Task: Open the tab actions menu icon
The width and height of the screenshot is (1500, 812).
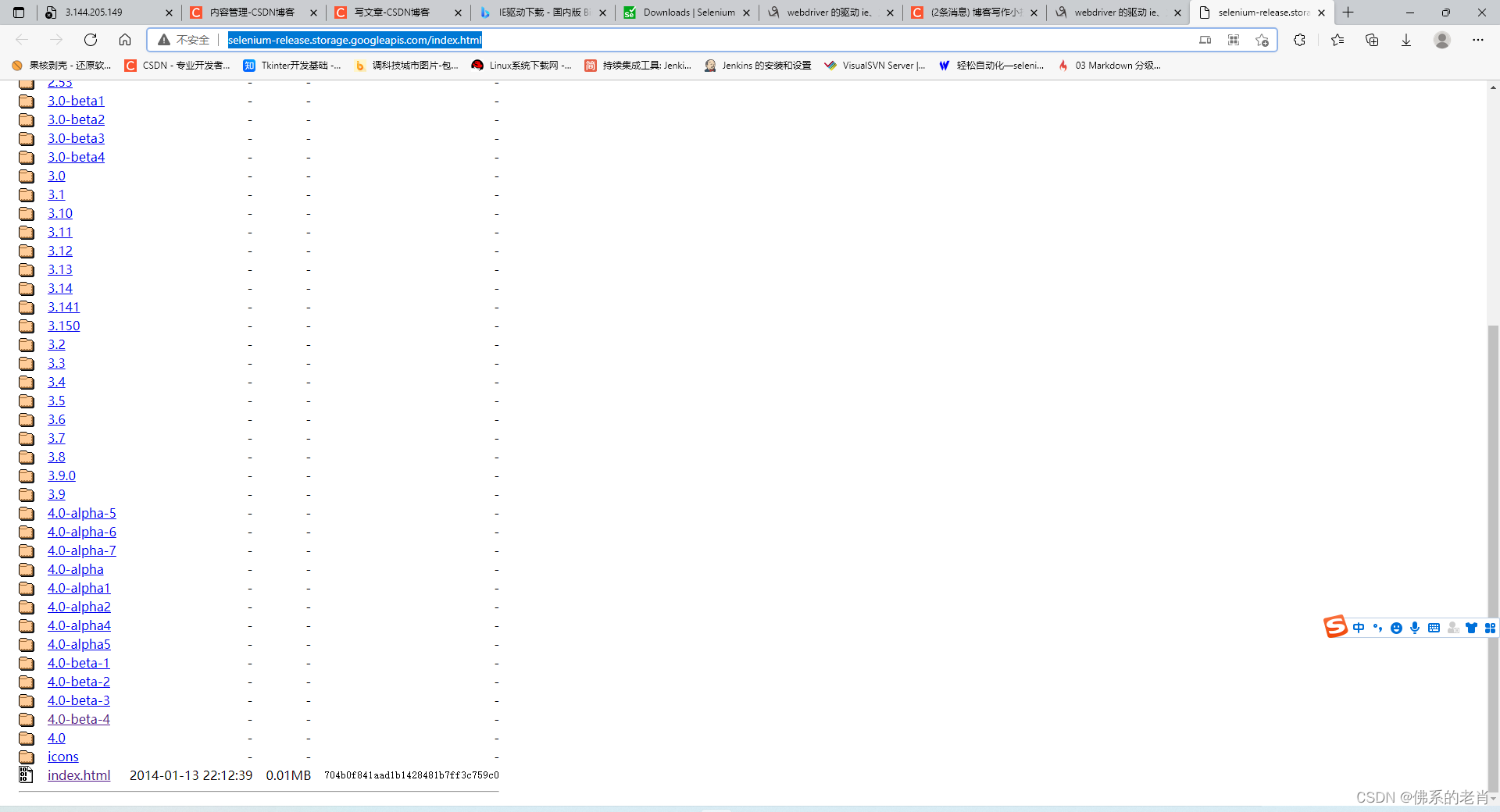Action: pyautogui.click(x=19, y=12)
